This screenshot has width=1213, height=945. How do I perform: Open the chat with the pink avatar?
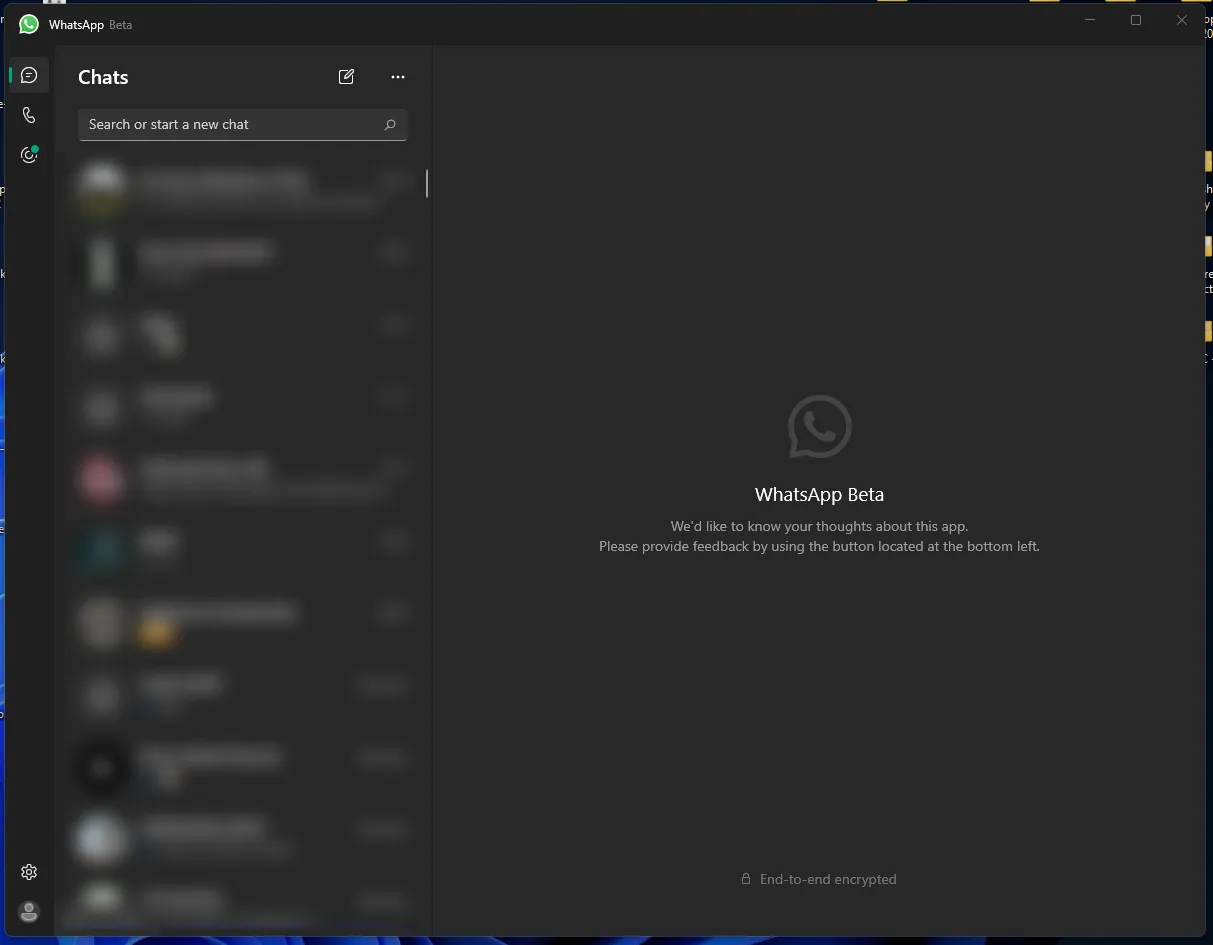coord(243,479)
